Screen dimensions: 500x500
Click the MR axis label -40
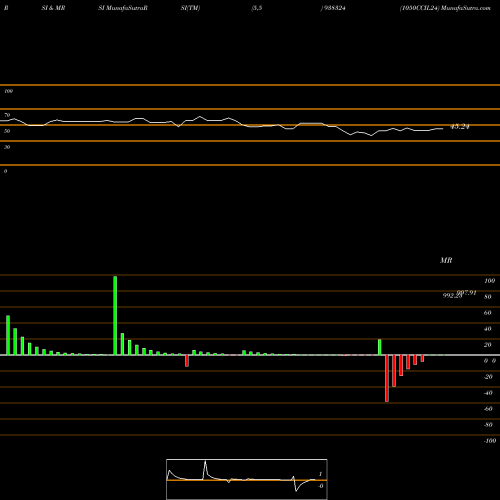coord(488,393)
